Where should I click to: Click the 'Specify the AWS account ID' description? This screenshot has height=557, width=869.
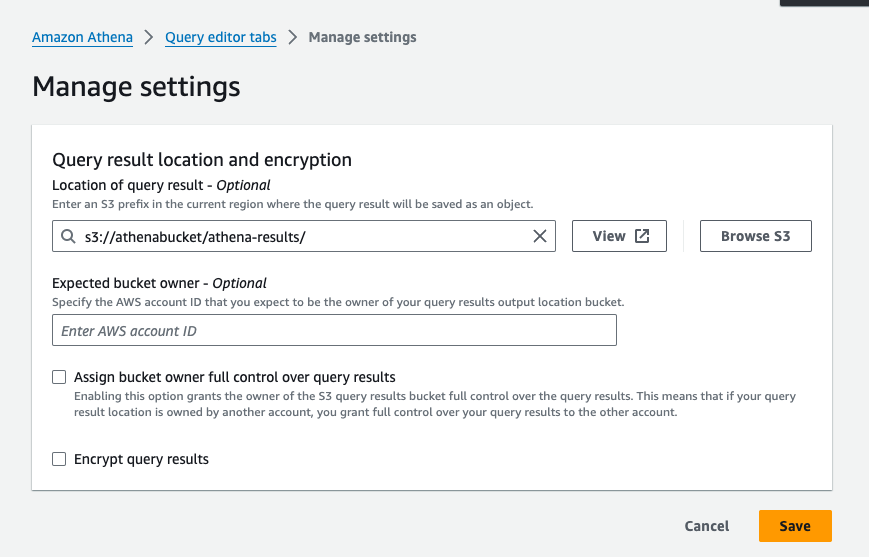click(x=338, y=302)
